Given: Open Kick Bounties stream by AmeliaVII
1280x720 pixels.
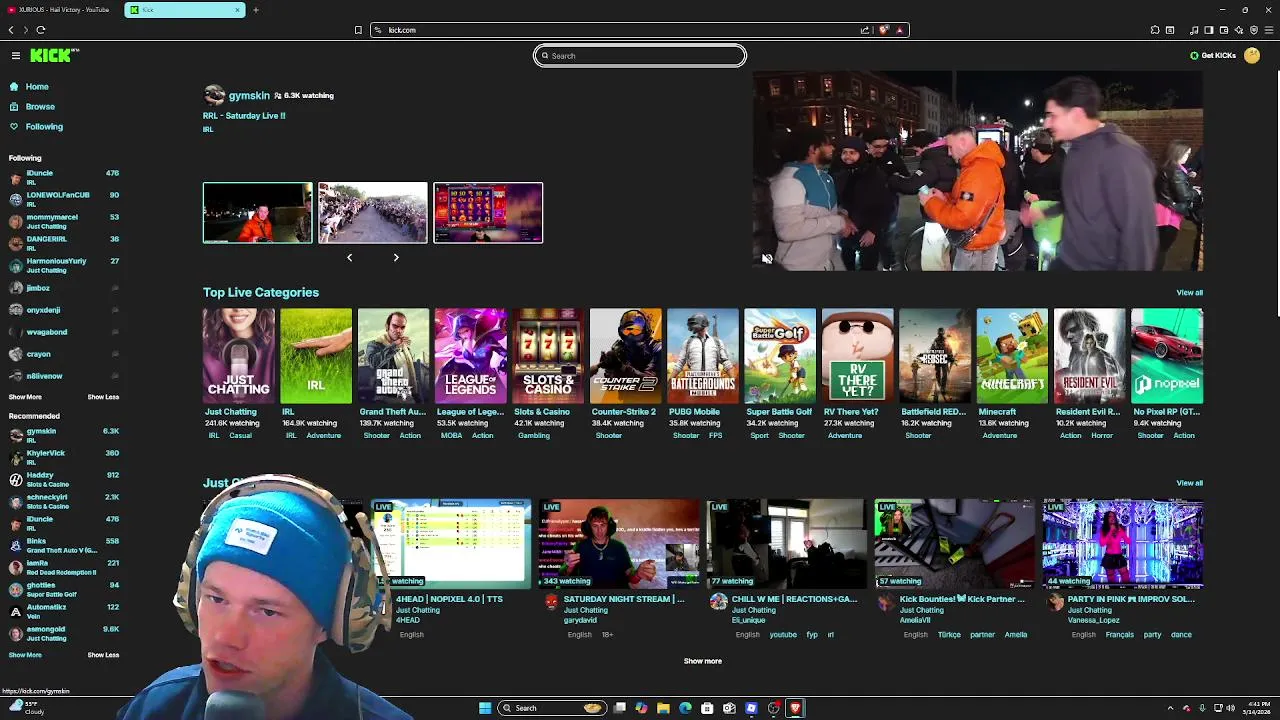Looking at the screenshot, I should [955, 545].
